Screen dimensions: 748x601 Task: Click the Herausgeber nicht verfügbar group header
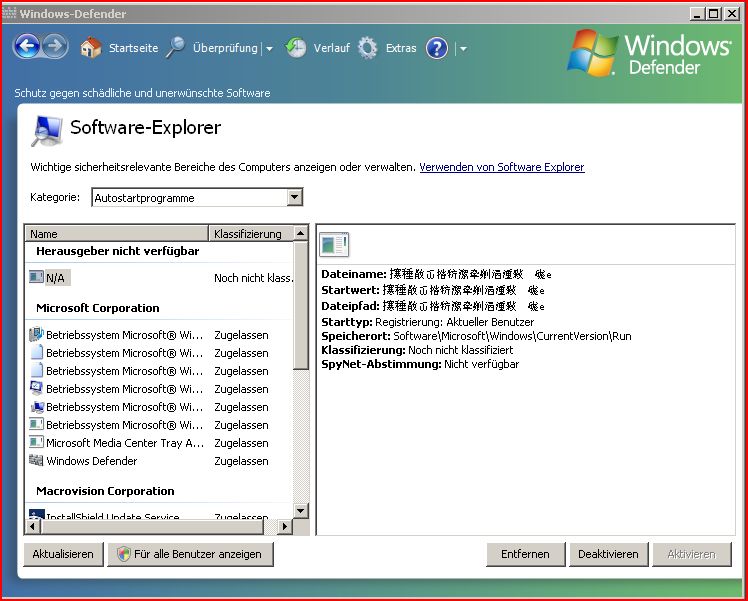click(x=117, y=251)
